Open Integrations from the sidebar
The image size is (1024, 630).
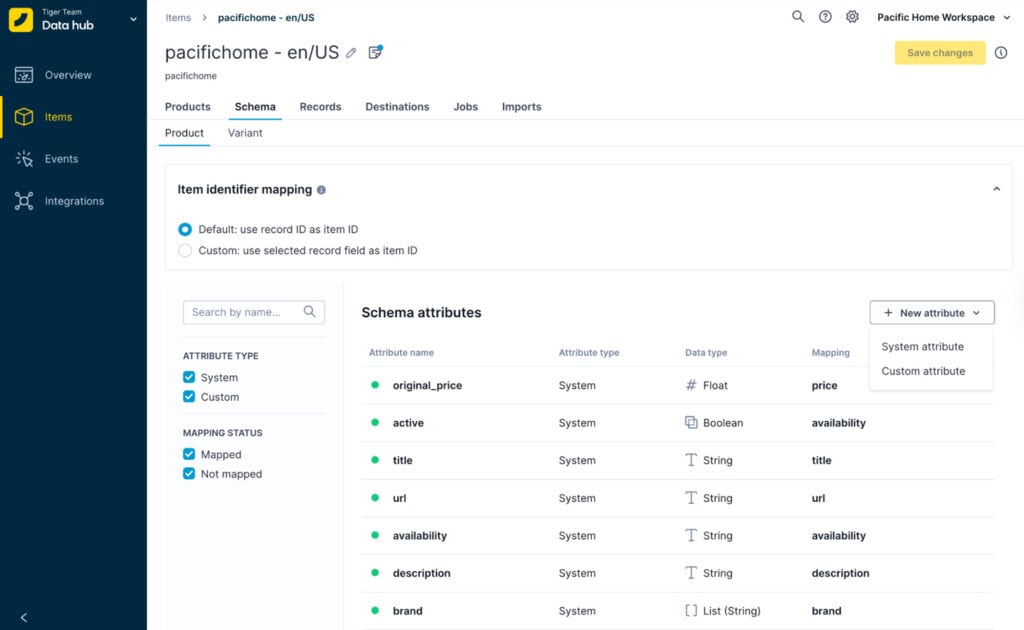75,200
